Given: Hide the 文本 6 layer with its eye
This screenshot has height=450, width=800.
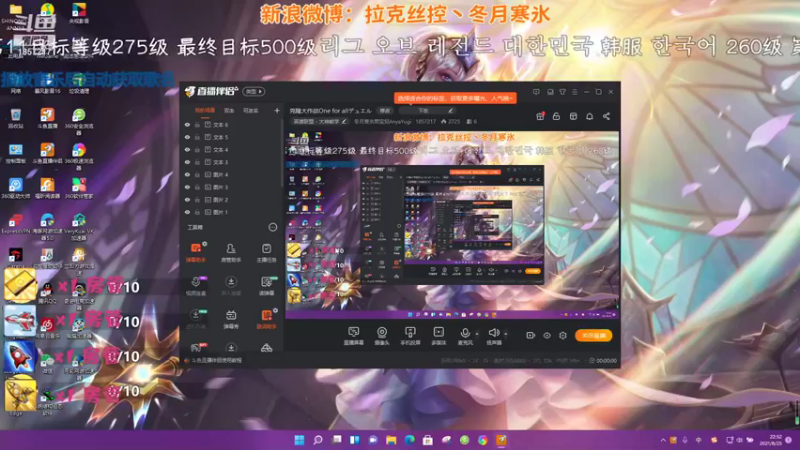Looking at the screenshot, I should pos(187,124).
